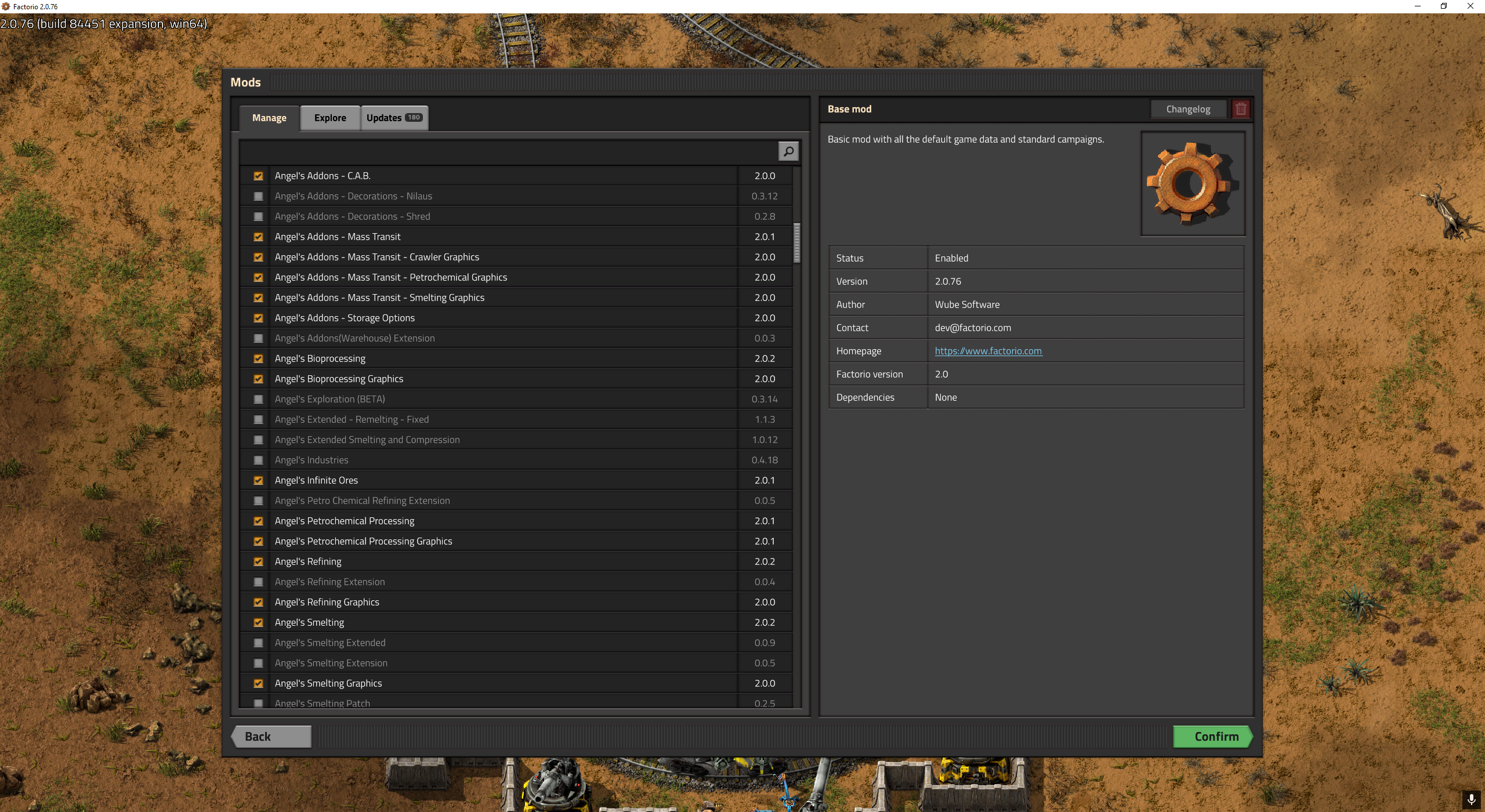Enable Angel's Industries mod checkbox
Image resolution: width=1485 pixels, height=812 pixels.
(x=258, y=460)
